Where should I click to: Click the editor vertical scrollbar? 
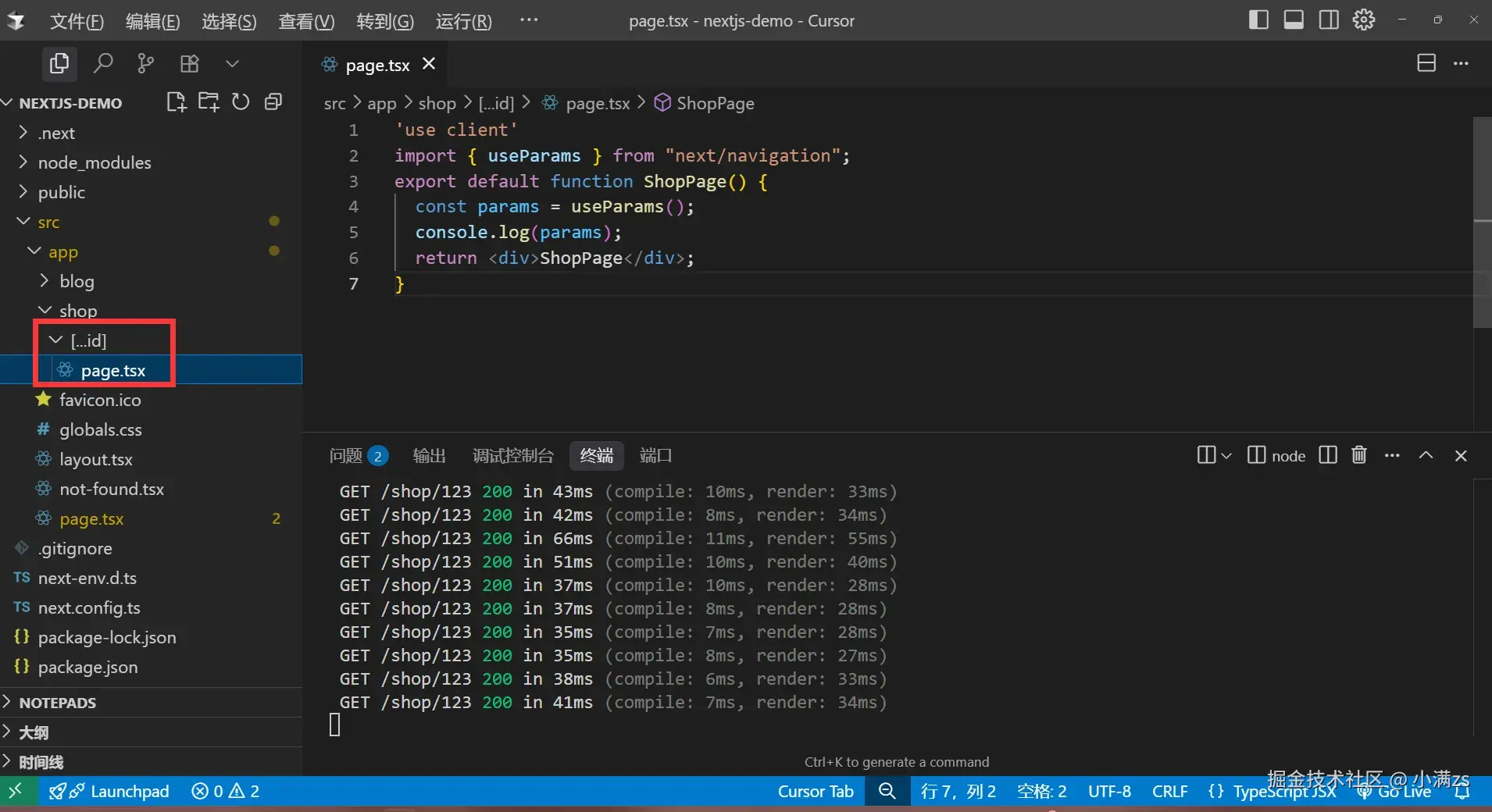coord(1482,223)
